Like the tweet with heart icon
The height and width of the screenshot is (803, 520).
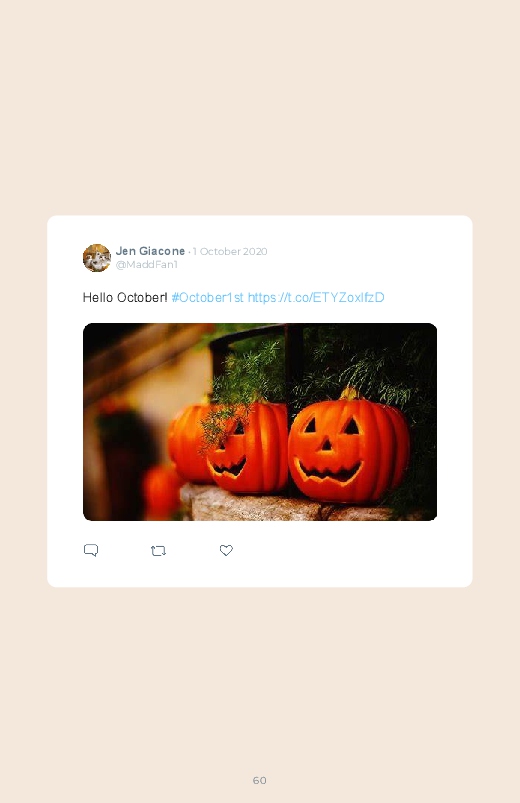pyautogui.click(x=226, y=550)
